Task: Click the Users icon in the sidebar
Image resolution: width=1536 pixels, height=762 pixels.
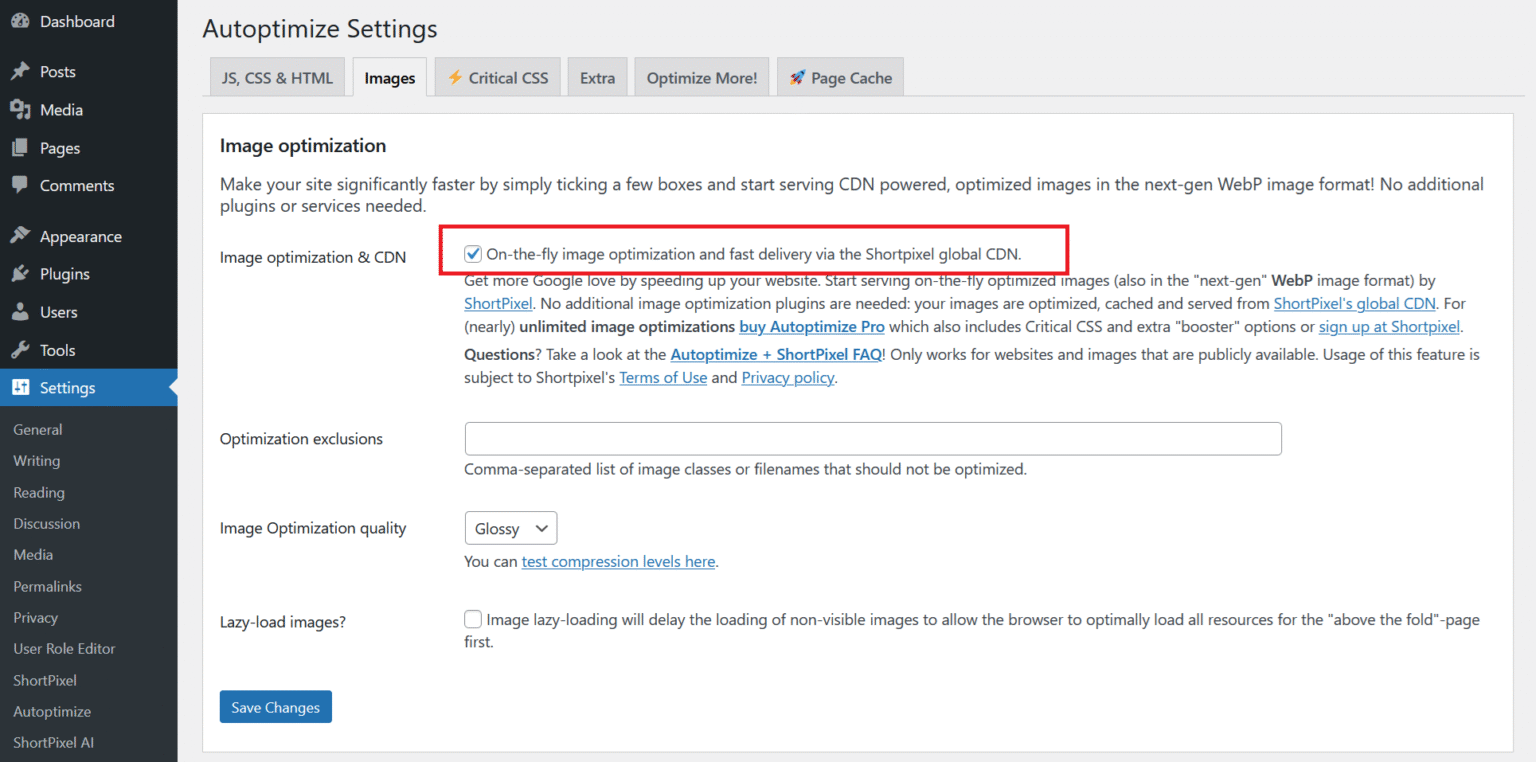Action: pos(22,311)
